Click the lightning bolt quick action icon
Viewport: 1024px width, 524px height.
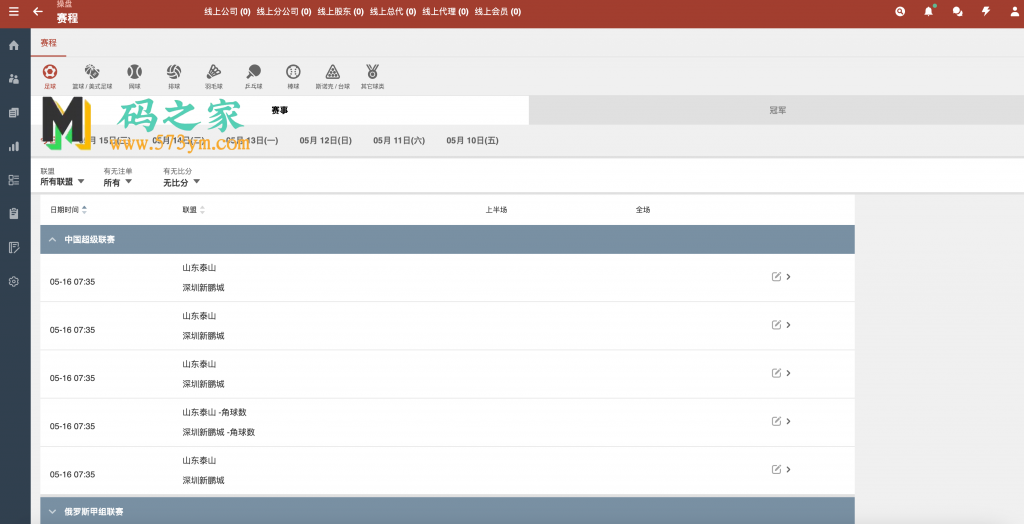tap(985, 11)
